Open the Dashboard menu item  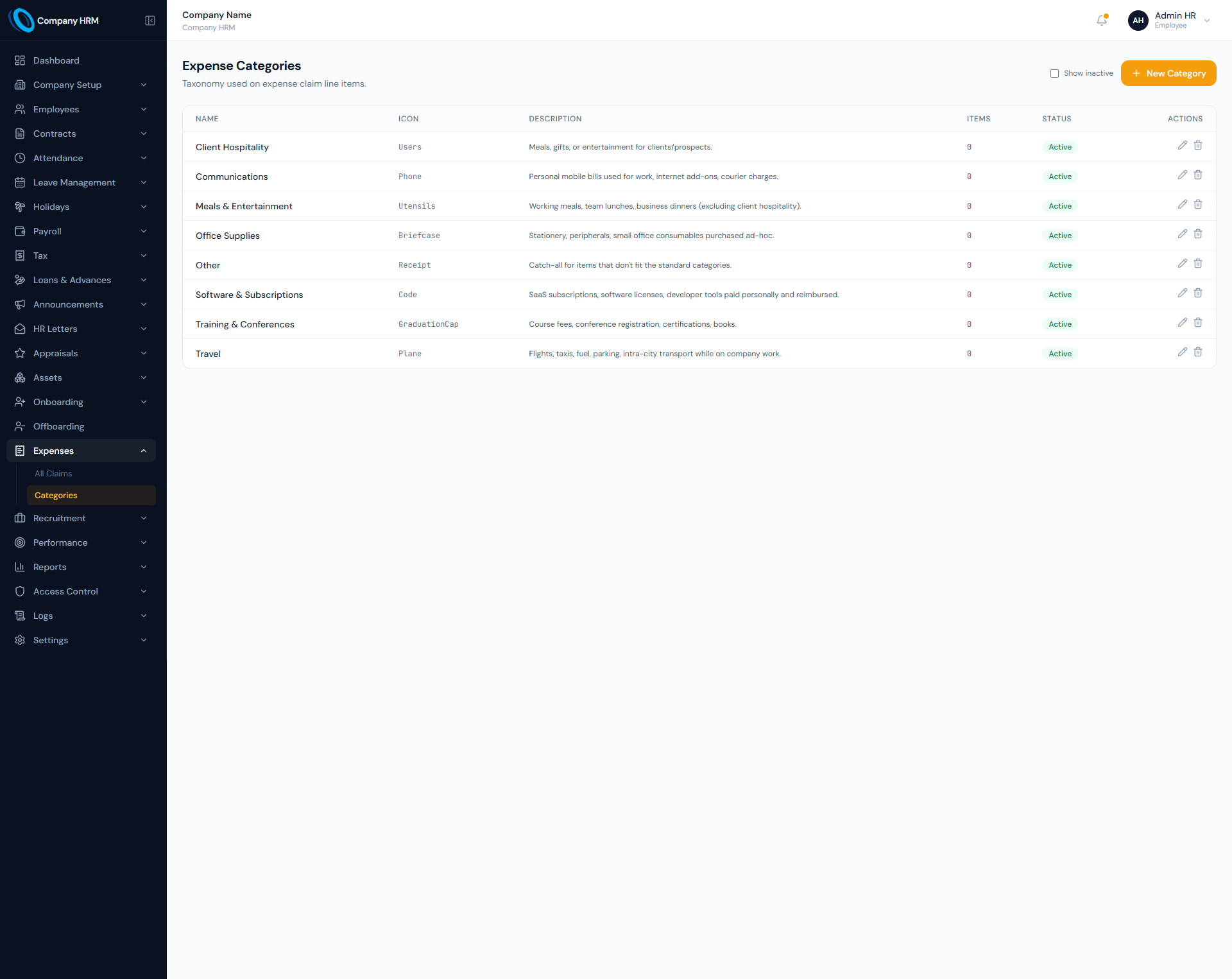point(81,60)
